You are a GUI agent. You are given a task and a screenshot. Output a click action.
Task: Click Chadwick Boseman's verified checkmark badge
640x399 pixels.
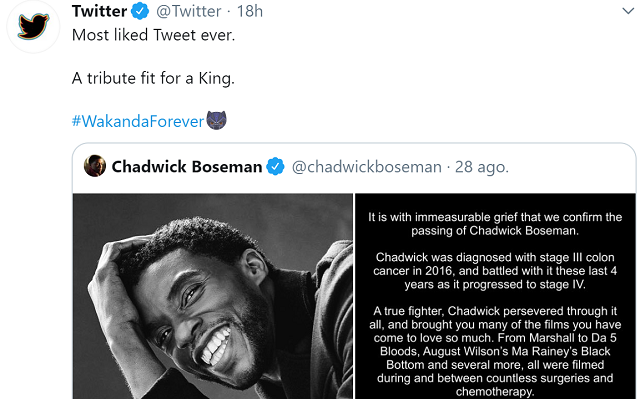coord(276,166)
